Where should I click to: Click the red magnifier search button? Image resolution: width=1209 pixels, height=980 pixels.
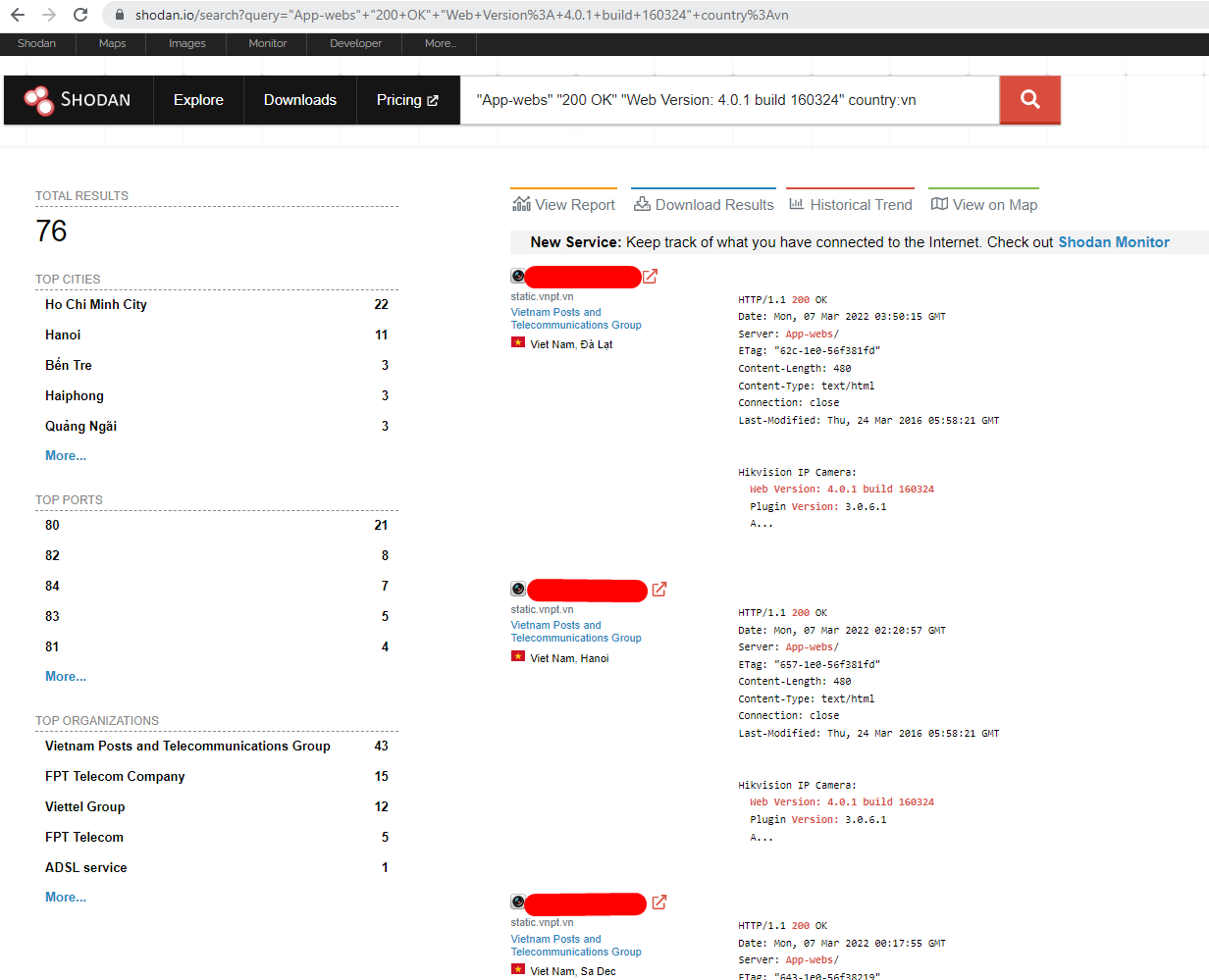click(x=1029, y=99)
